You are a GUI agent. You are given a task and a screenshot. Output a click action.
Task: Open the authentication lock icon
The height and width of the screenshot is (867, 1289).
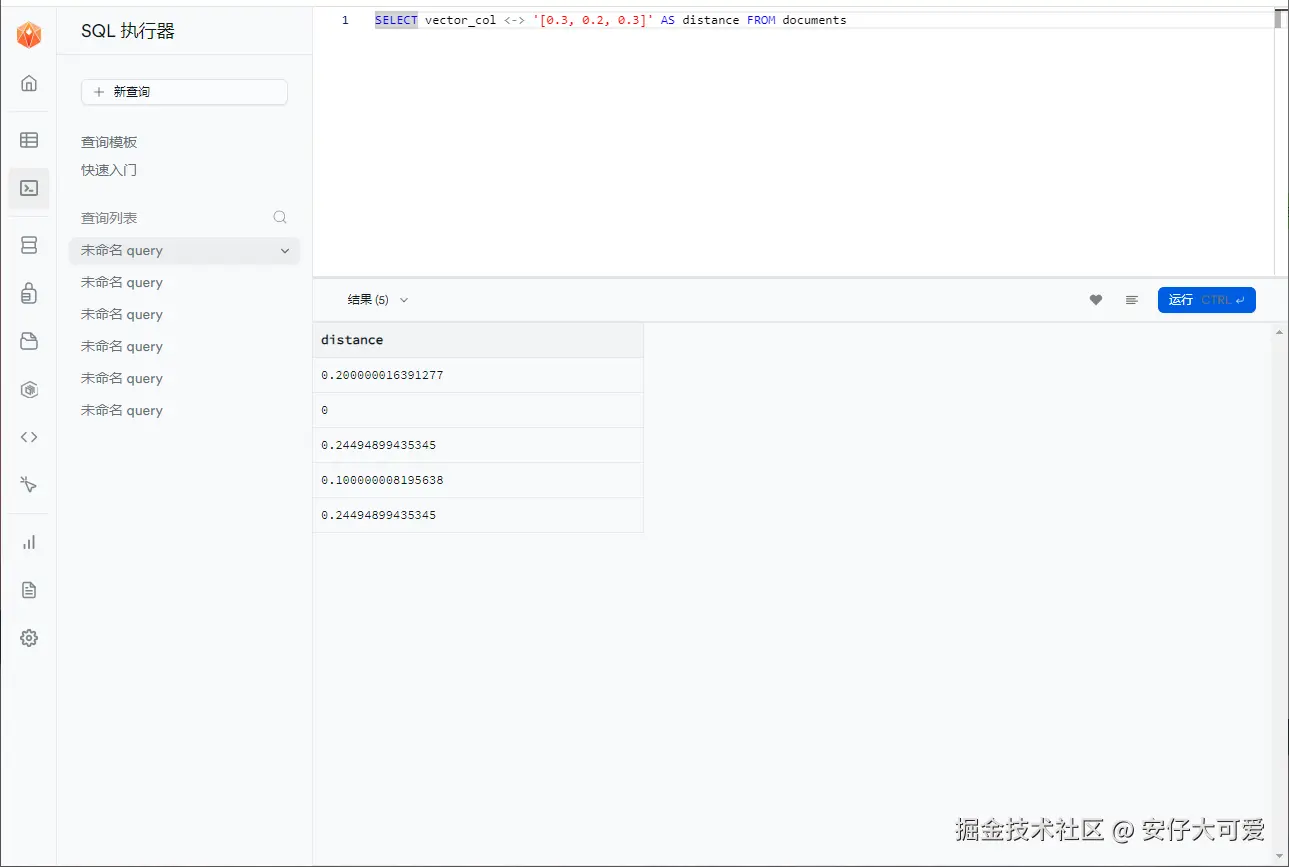[29, 293]
